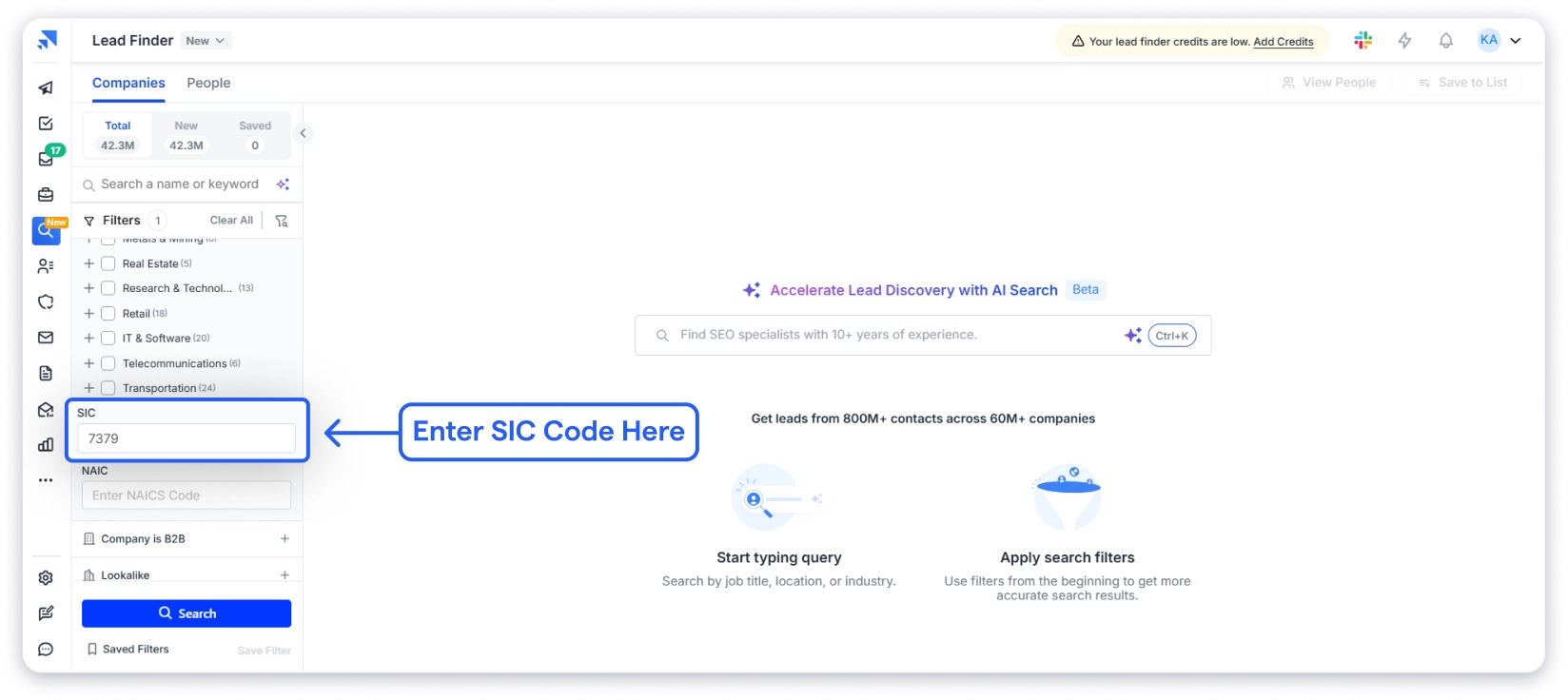The height and width of the screenshot is (700, 1568).
Task: Check the Retail checkbox
Action: 108,313
